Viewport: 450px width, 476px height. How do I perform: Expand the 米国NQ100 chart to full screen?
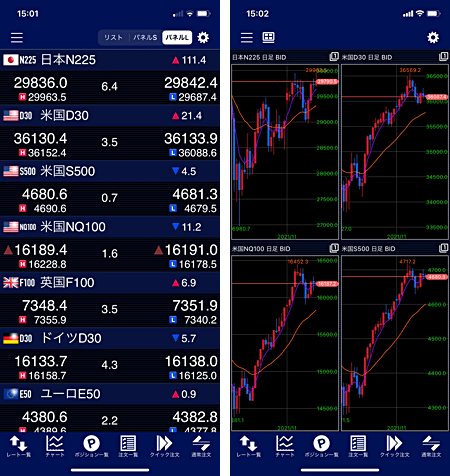pos(334,248)
